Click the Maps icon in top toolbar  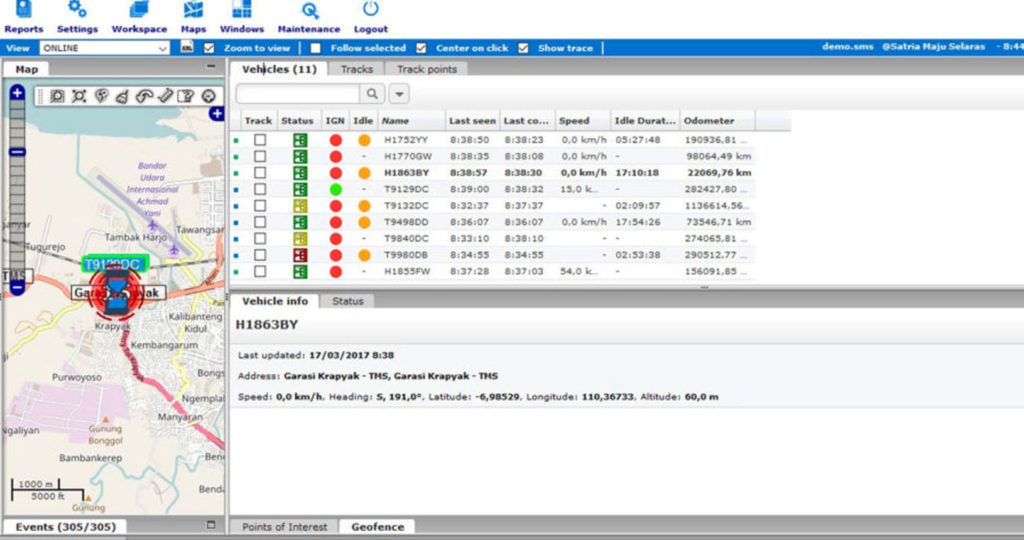pos(193,11)
